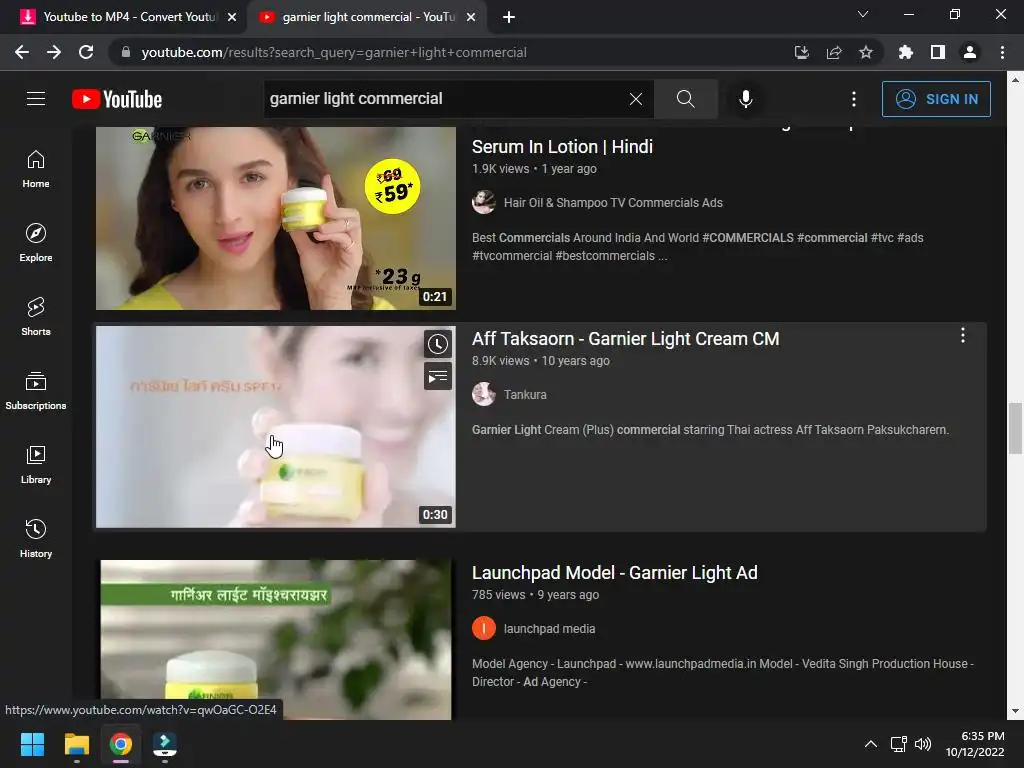This screenshot has width=1024, height=768.
Task: Click the scrollbar up arrow
Action: click(1015, 80)
